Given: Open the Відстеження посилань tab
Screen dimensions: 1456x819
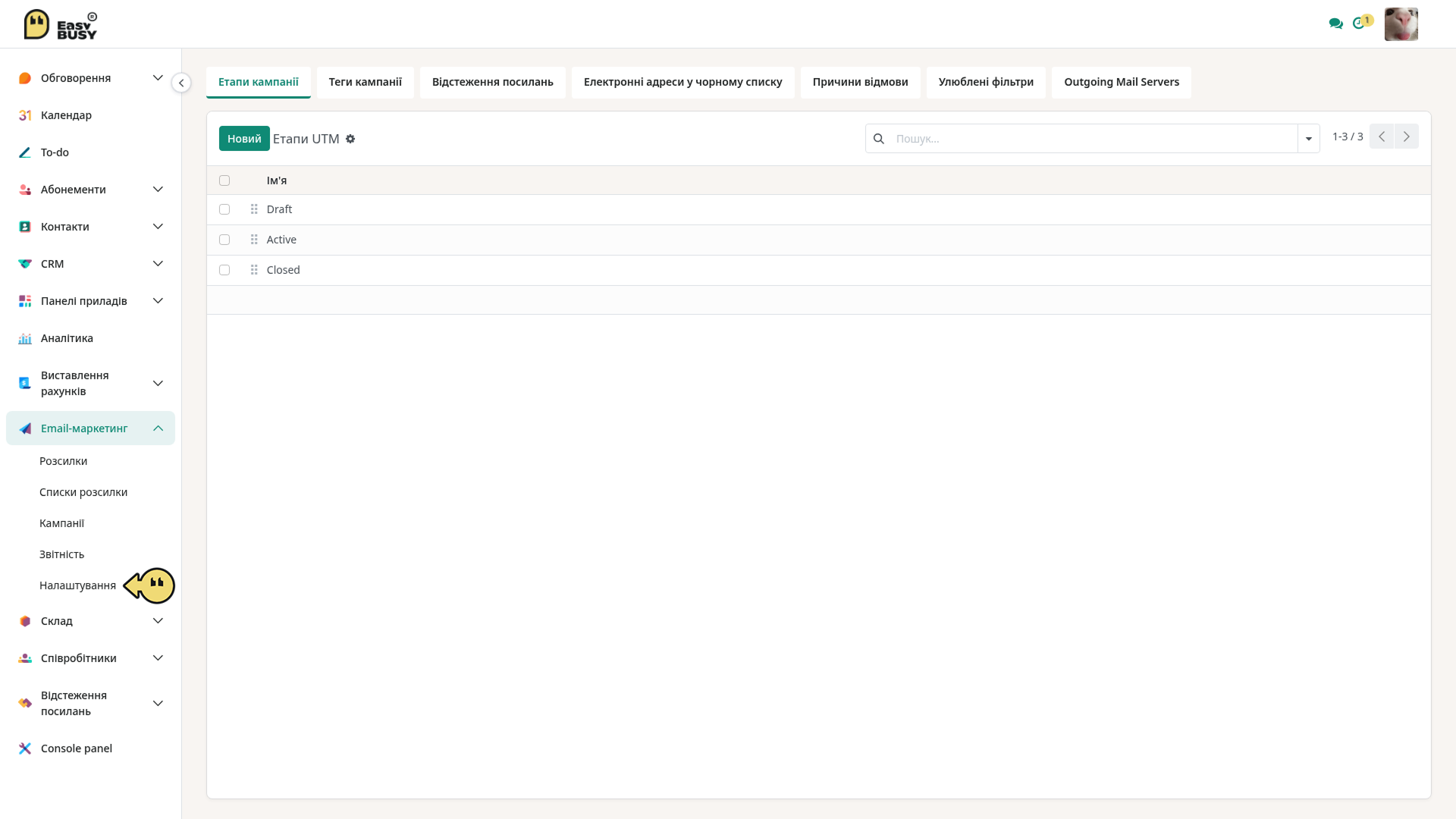Looking at the screenshot, I should tap(493, 82).
